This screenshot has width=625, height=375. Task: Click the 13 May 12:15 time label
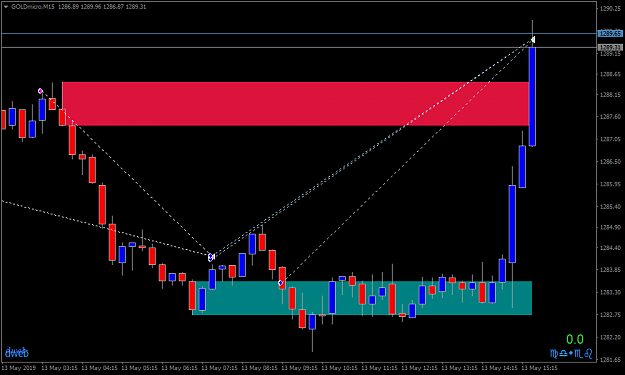419,368
